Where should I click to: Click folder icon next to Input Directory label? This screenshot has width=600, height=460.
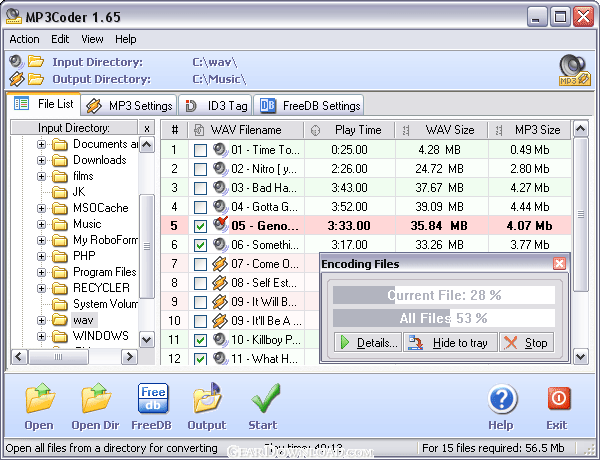click(36, 62)
